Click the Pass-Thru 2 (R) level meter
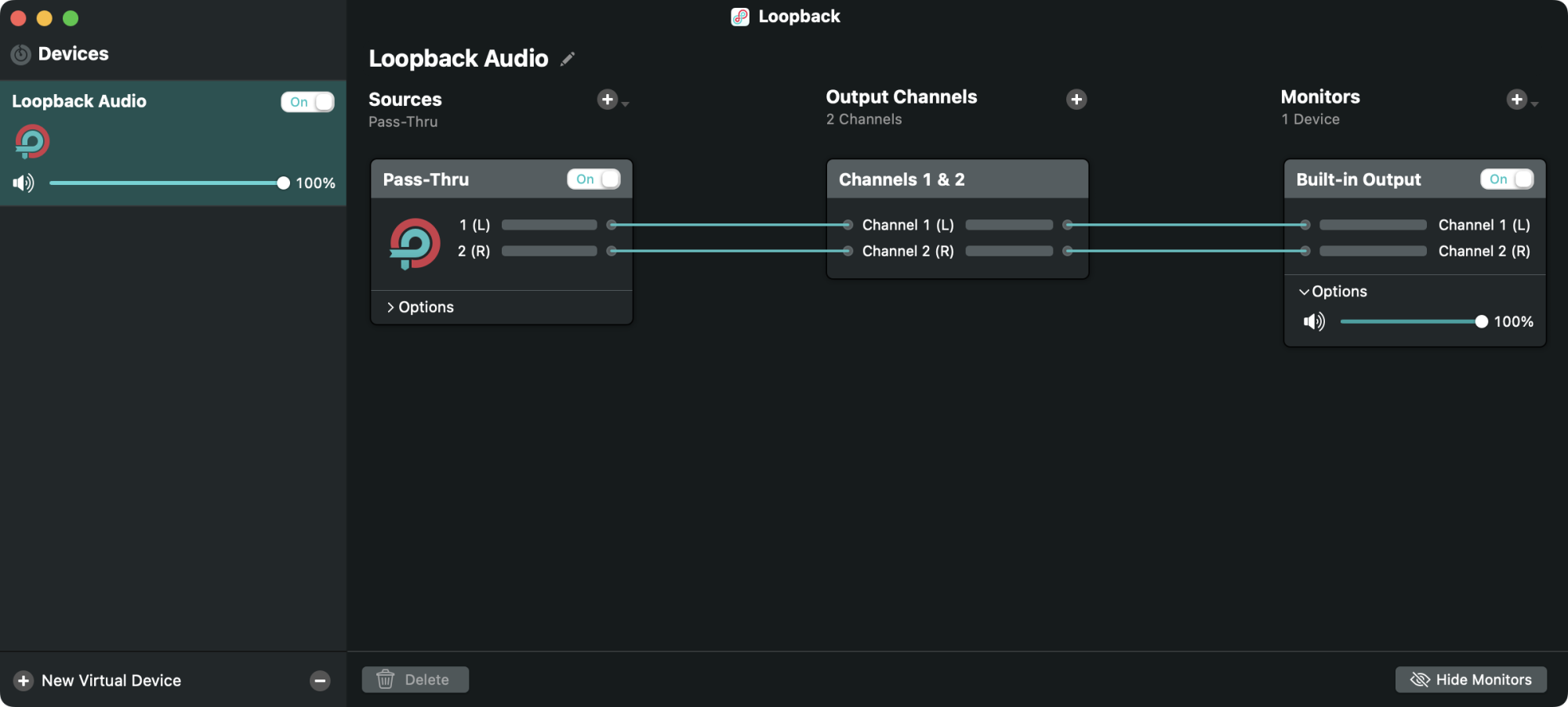 coord(549,251)
